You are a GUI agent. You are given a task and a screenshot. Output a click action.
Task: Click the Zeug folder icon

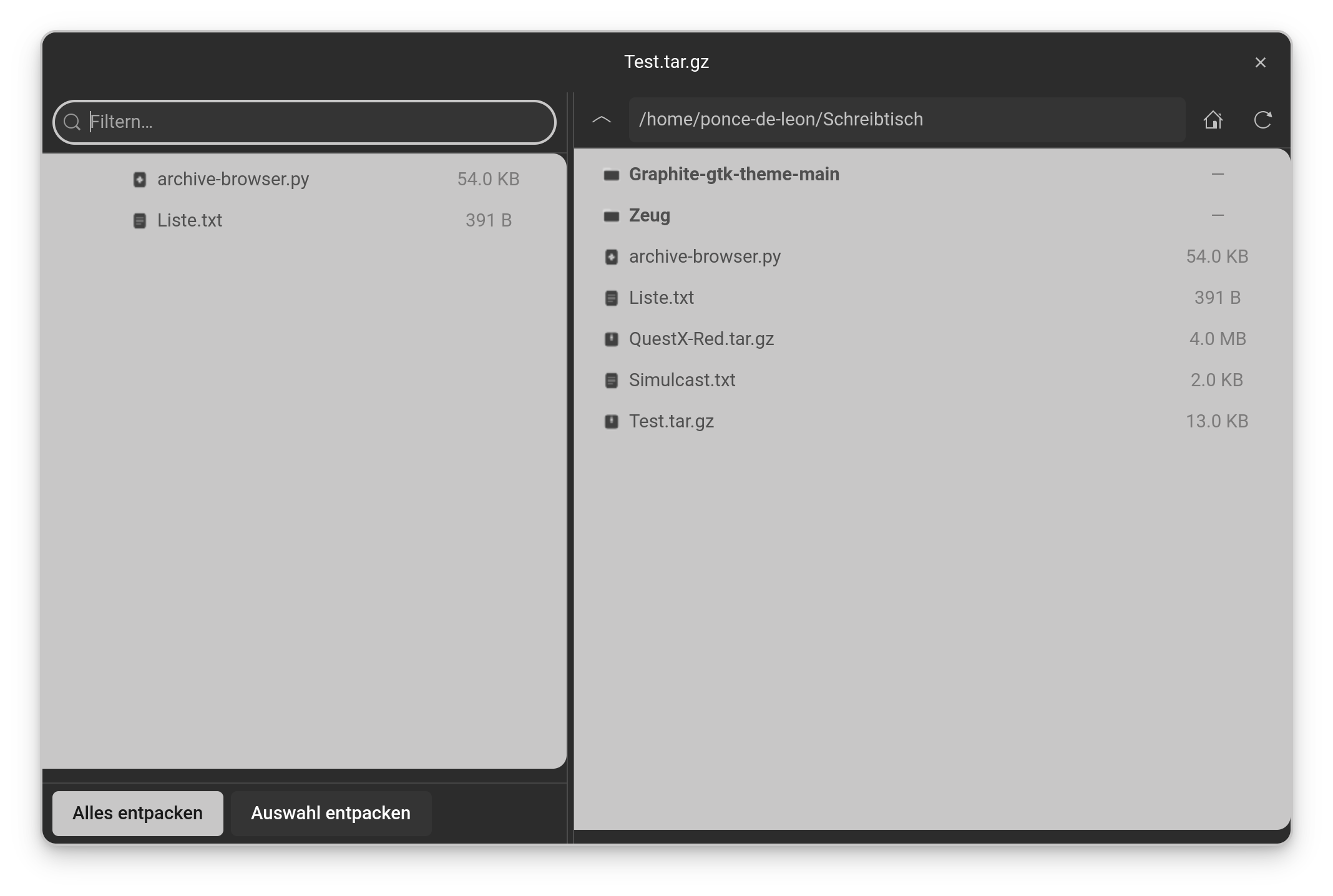pos(611,216)
